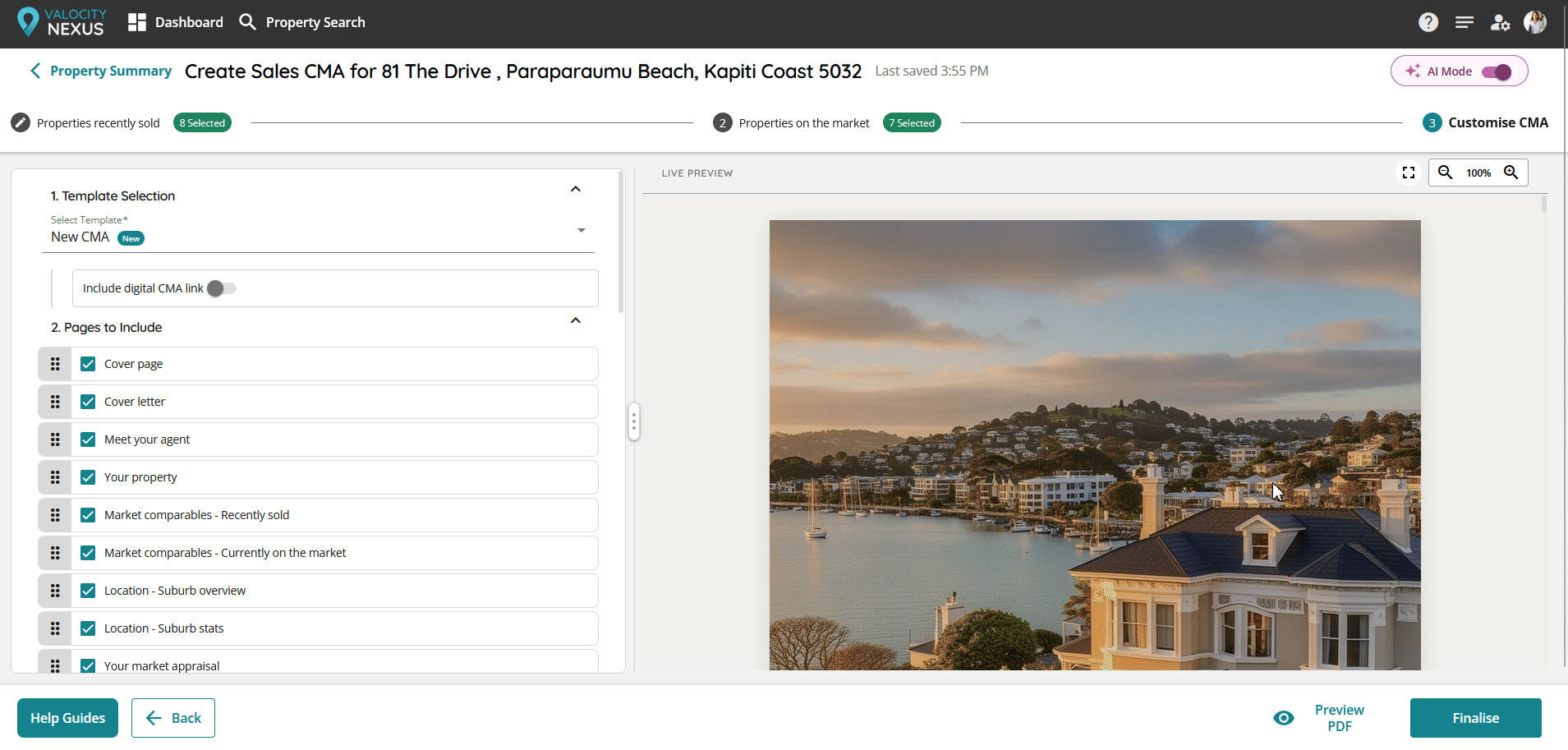Screen dimensions: 1568x750
Task: Return to Property Summary
Action: (111, 71)
